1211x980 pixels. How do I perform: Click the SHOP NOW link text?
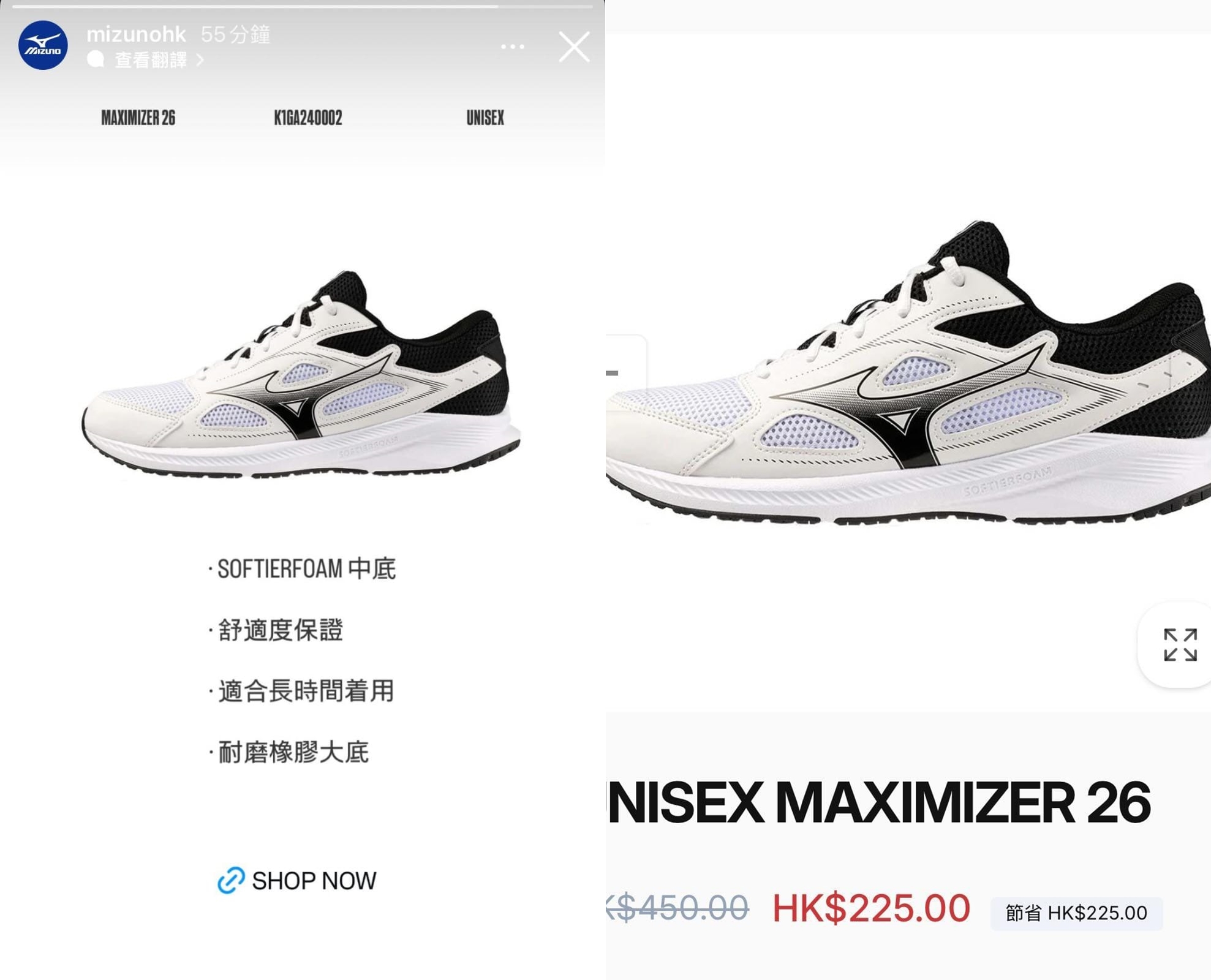pos(314,881)
